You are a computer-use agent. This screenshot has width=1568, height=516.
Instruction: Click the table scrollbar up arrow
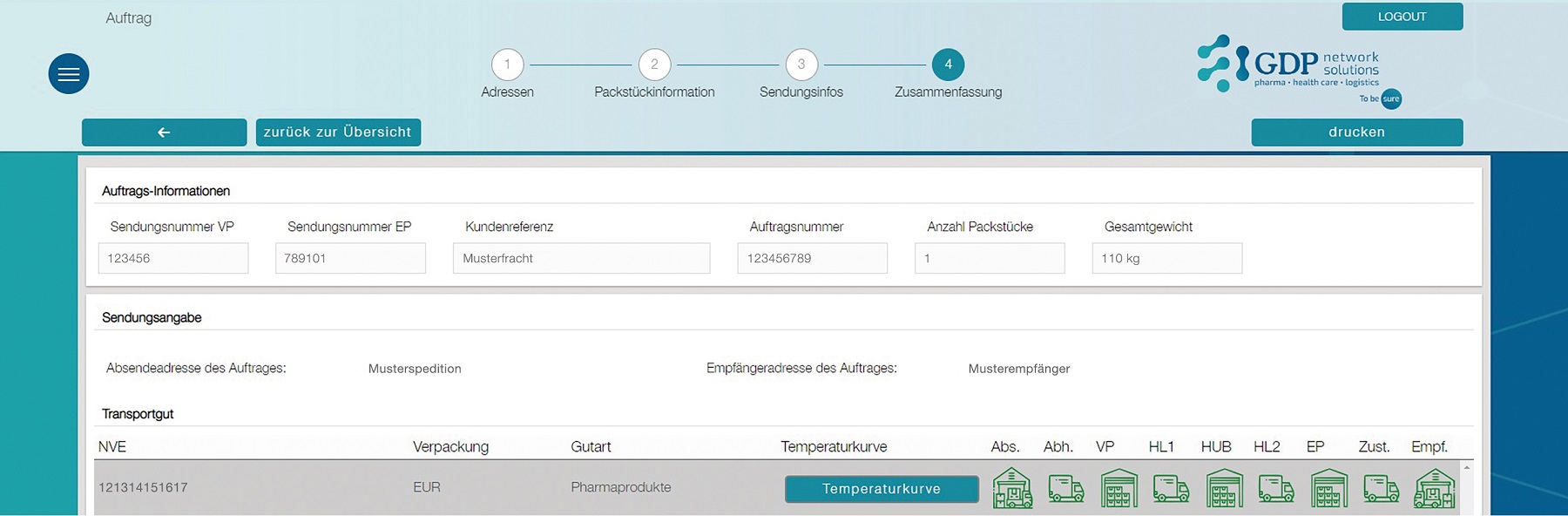tap(1467, 469)
